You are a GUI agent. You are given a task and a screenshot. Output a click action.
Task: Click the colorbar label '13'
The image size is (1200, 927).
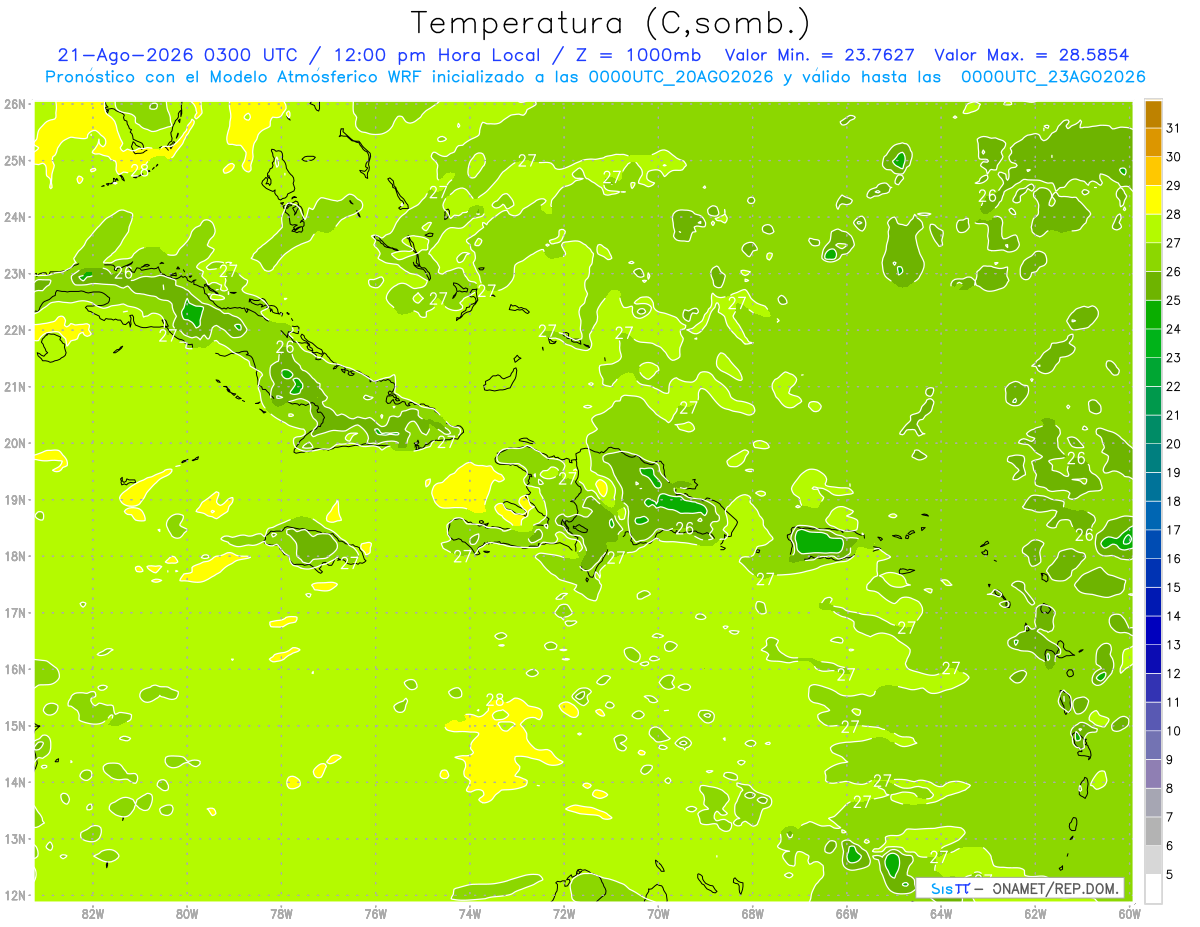pos(1174,644)
